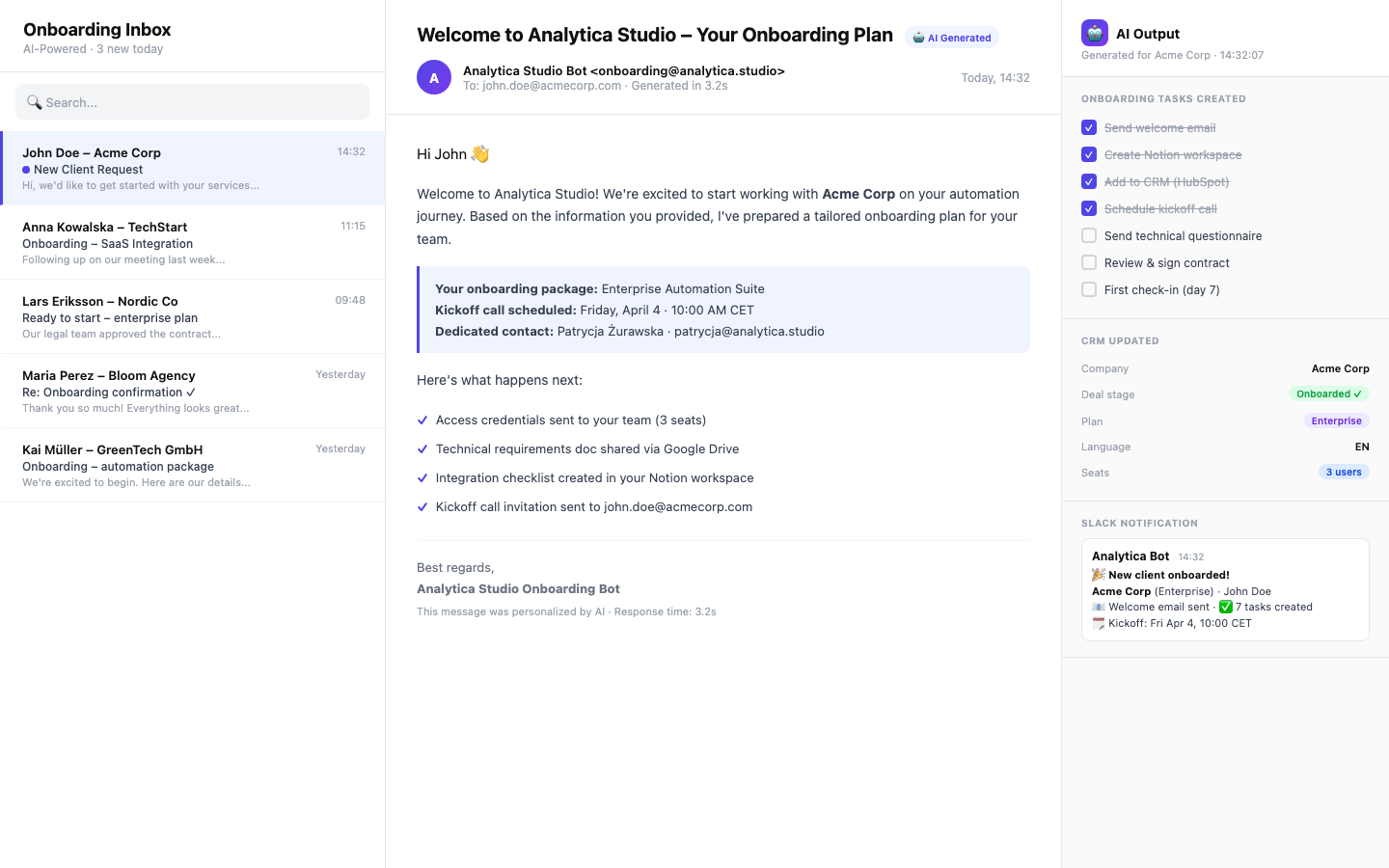Image resolution: width=1389 pixels, height=868 pixels.
Task: Tick the First check-in (day 7) checkbox
Action: tap(1089, 289)
